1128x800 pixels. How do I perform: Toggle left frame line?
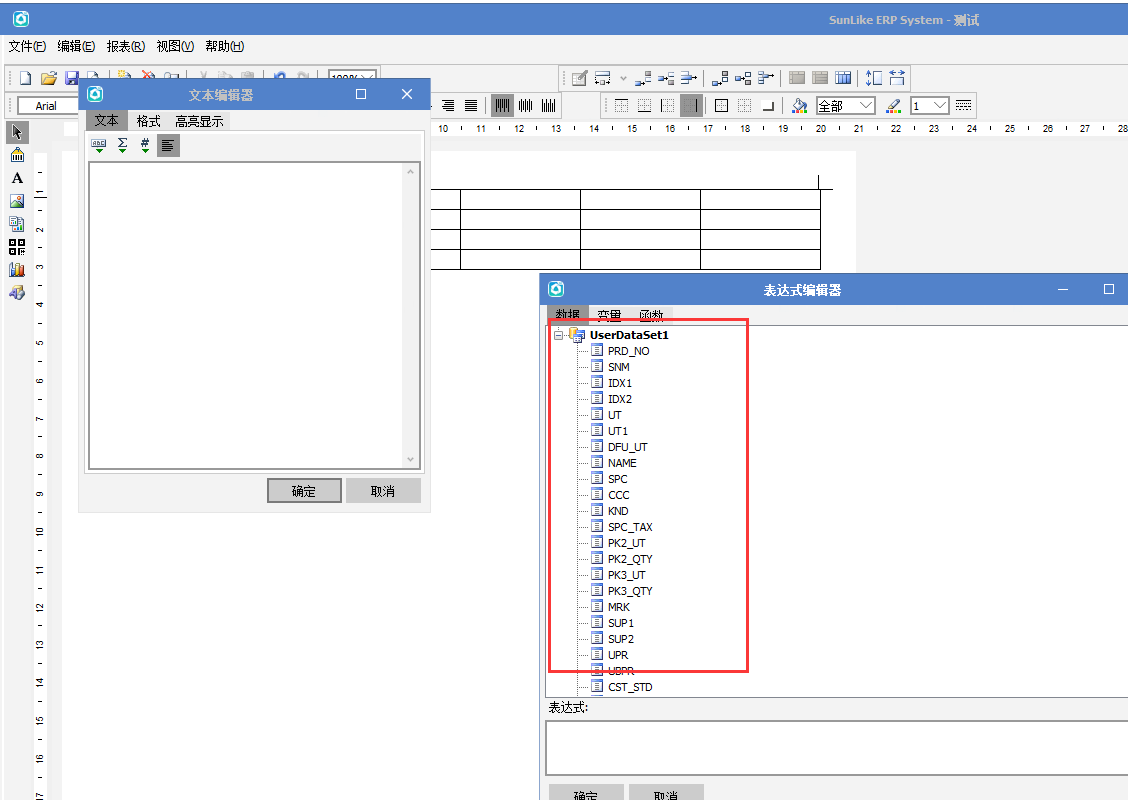click(668, 106)
